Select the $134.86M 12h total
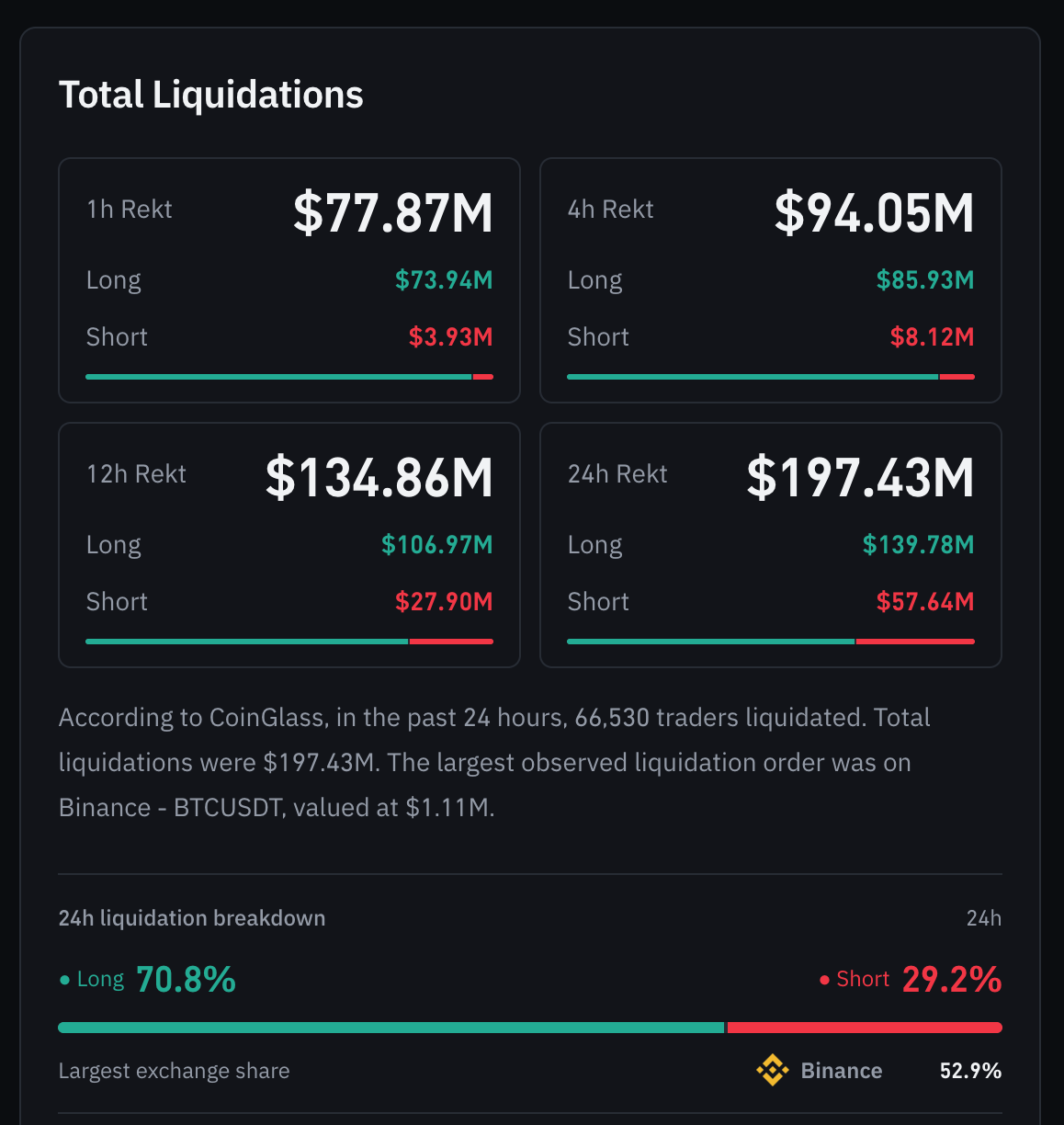 point(379,477)
